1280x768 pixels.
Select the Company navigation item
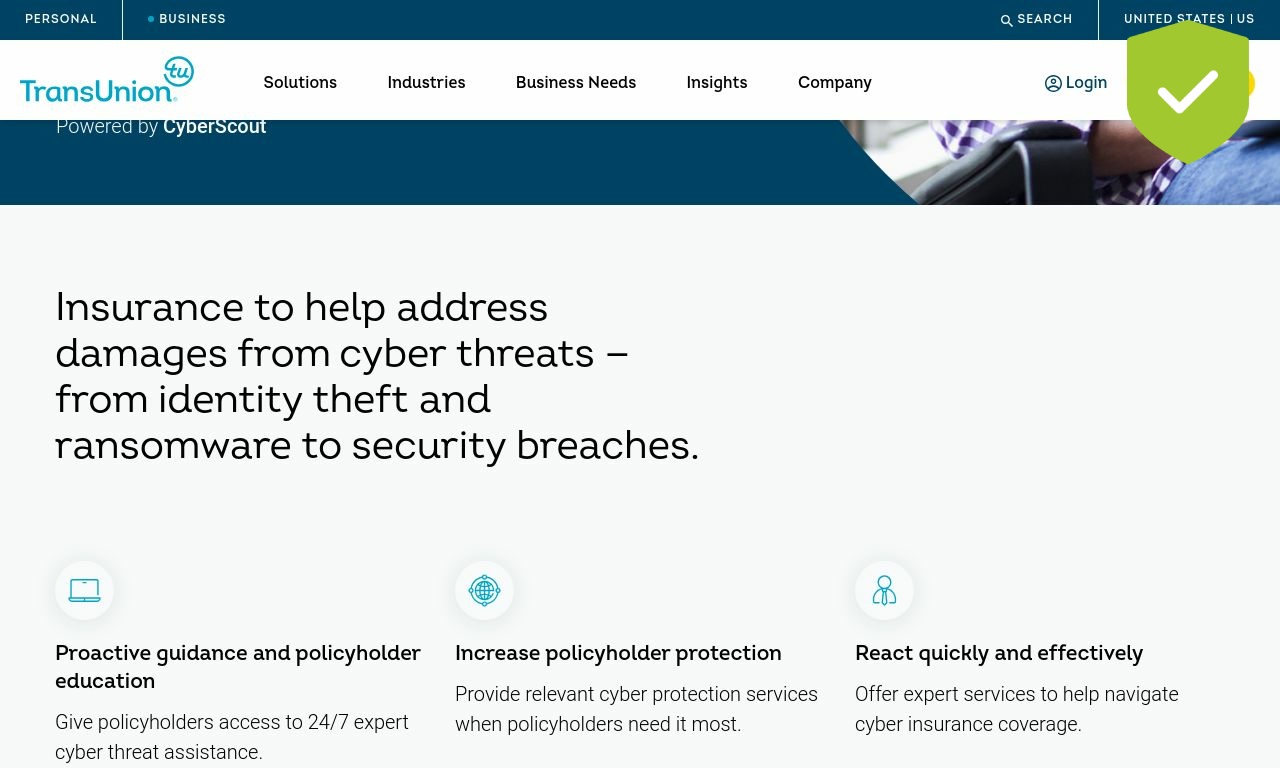point(835,83)
